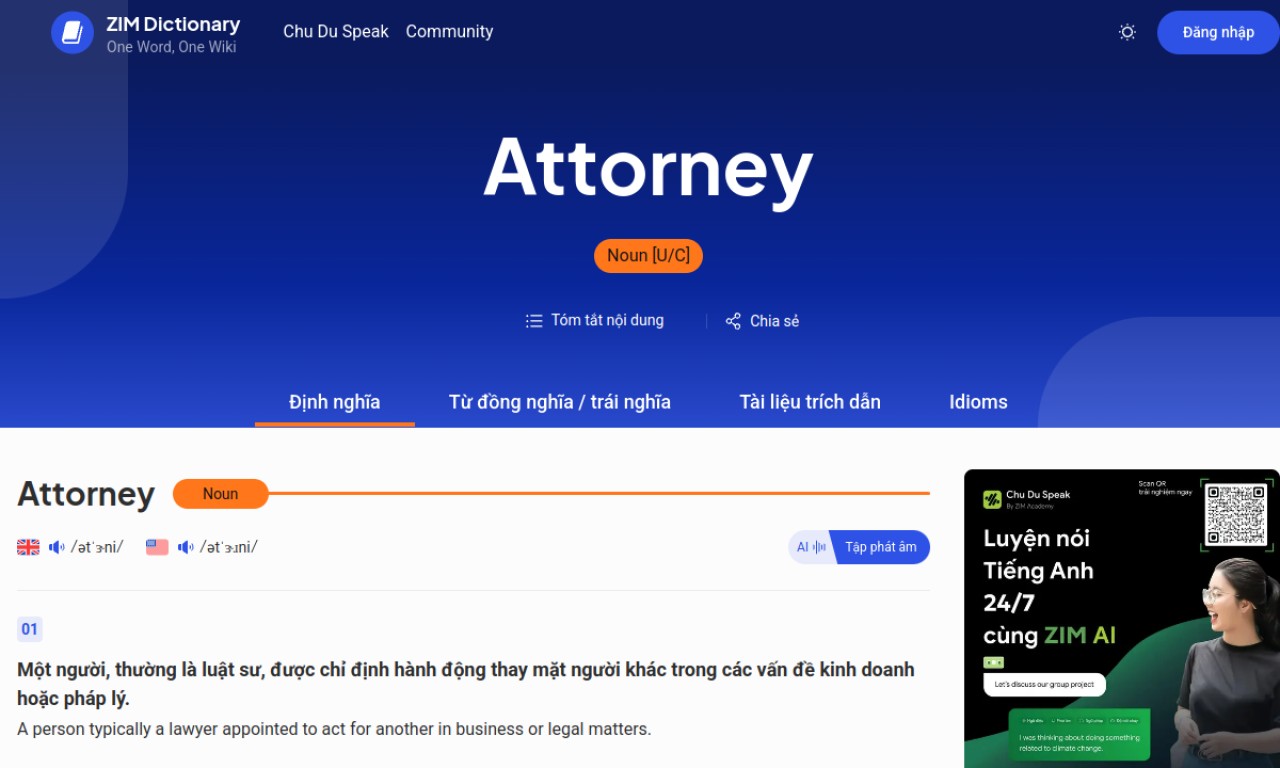Click the orange Noun [U/C] badge
The width and height of the screenshot is (1280, 768).
648,256
